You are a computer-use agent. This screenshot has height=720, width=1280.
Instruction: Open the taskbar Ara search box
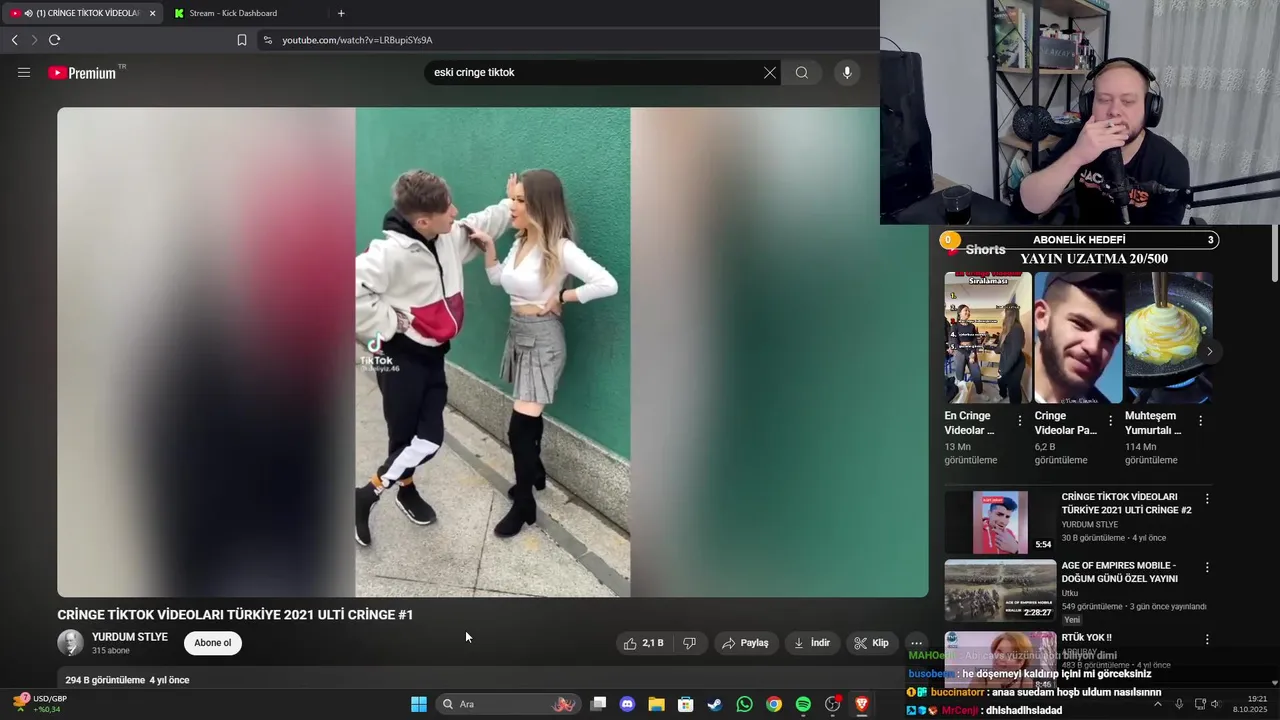508,704
